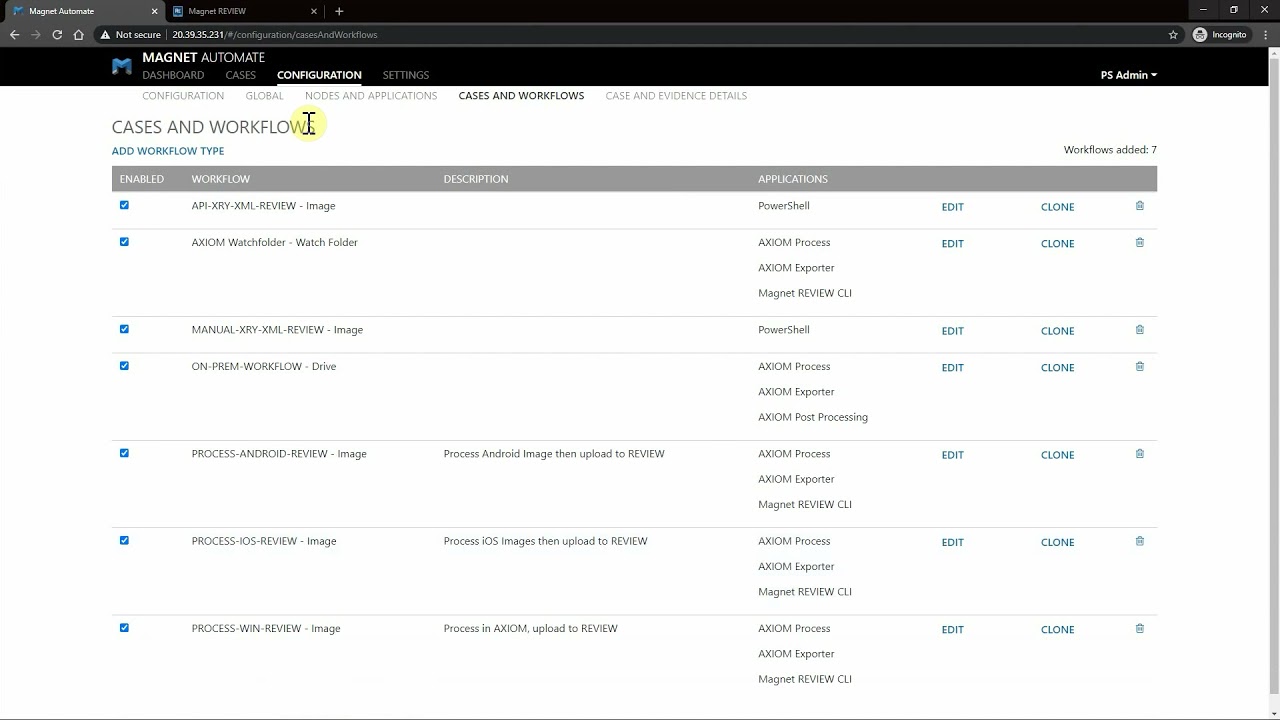
Task: Edit PROCESS-IOS-REVIEW workflow
Action: pos(952,542)
